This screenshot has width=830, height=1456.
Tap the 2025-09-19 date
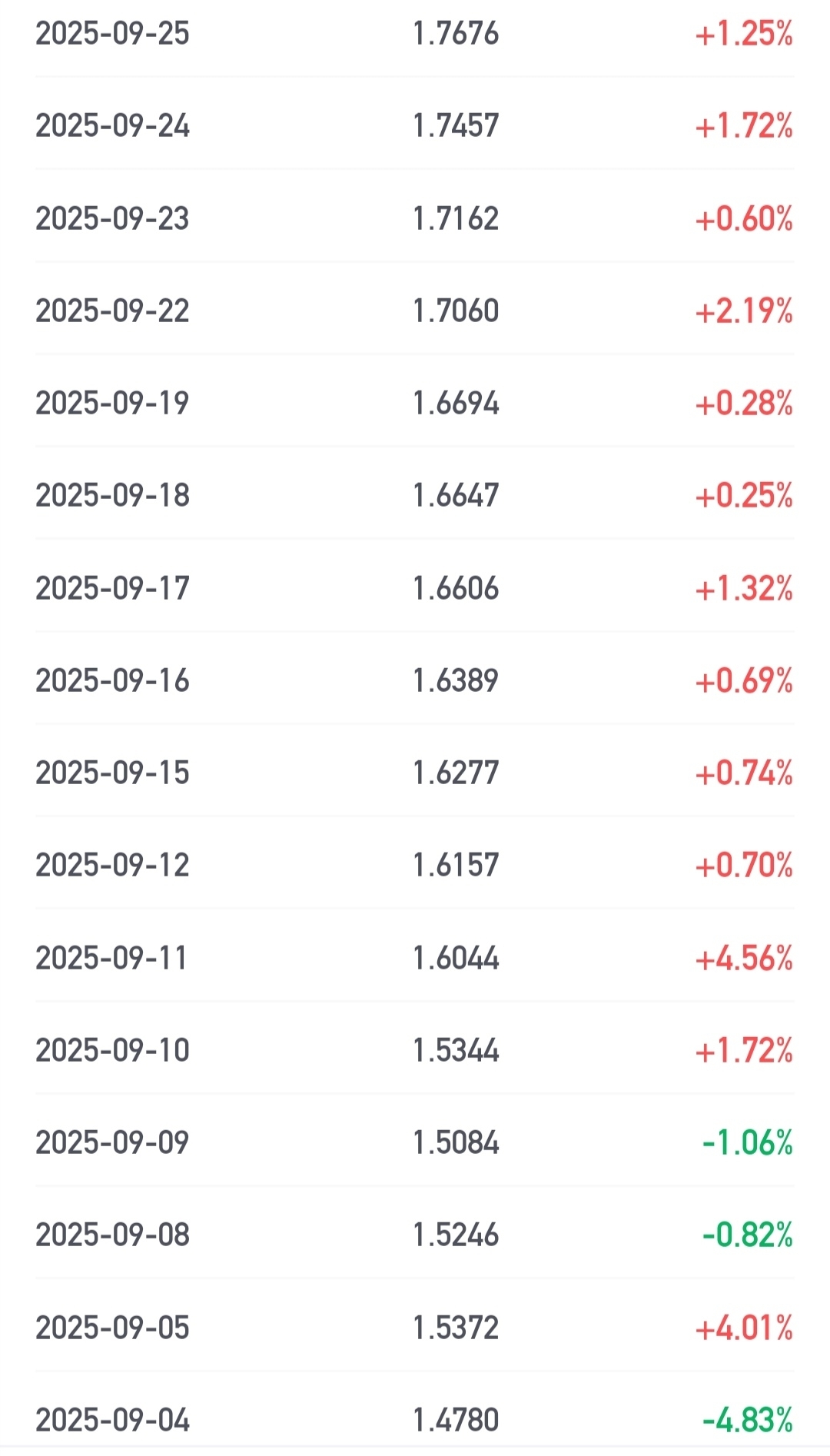click(x=112, y=404)
